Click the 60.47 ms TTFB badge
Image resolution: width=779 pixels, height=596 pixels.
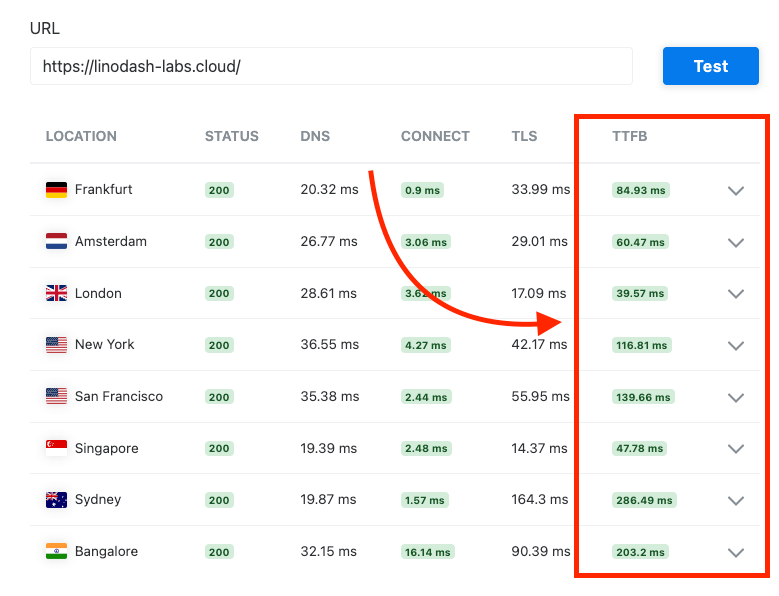640,242
